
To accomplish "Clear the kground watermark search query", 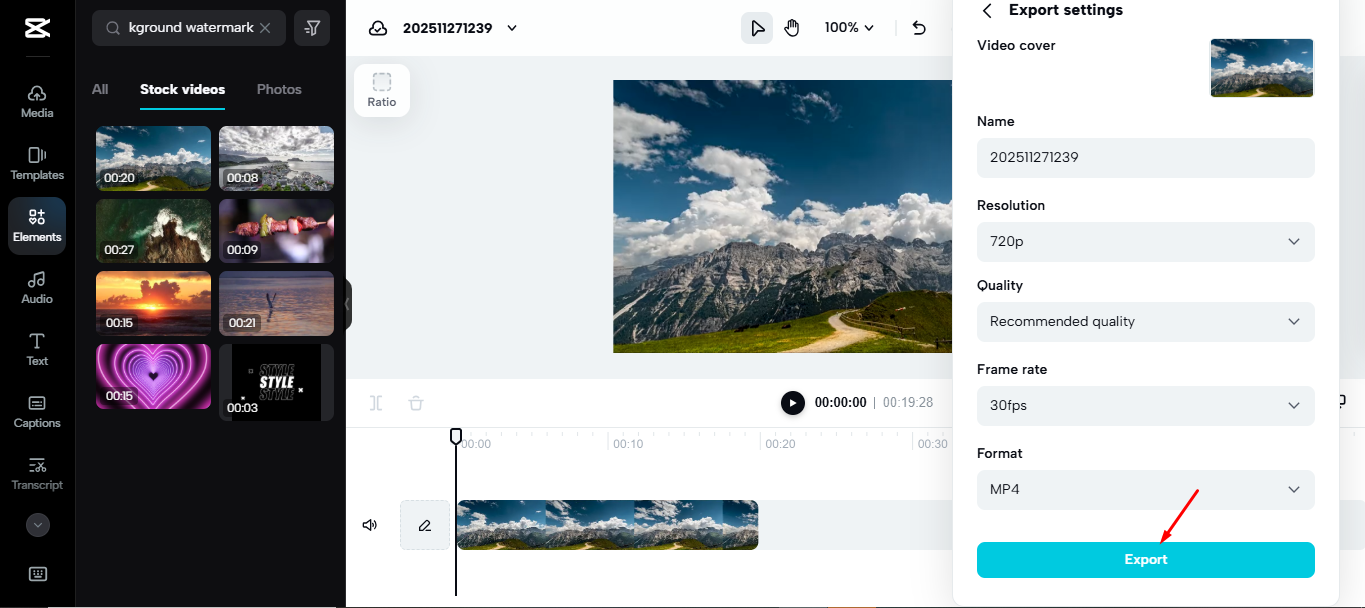I will pos(265,27).
